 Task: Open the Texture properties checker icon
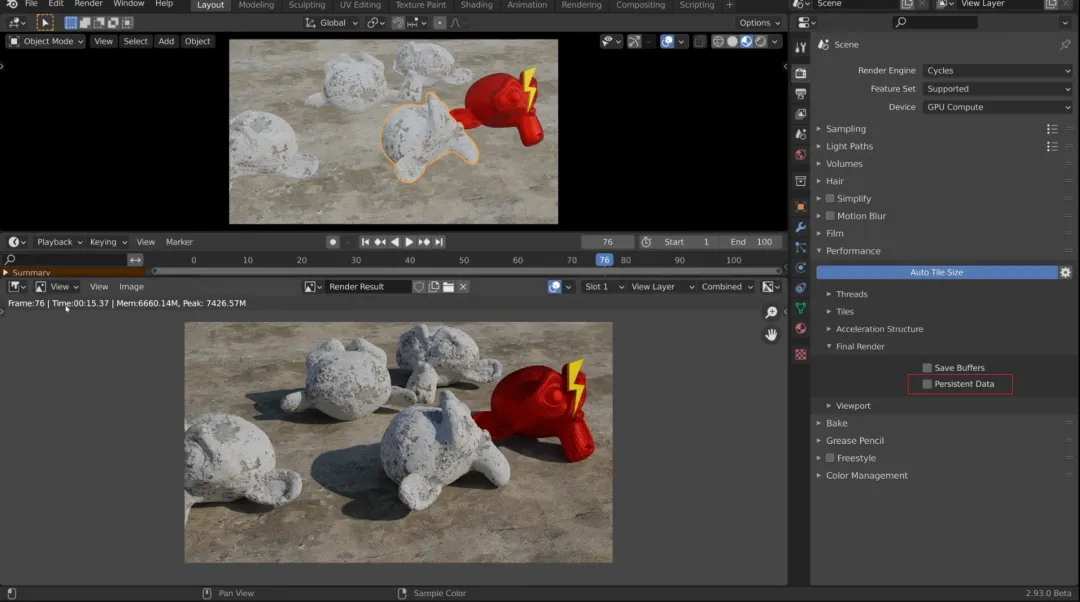click(x=800, y=354)
